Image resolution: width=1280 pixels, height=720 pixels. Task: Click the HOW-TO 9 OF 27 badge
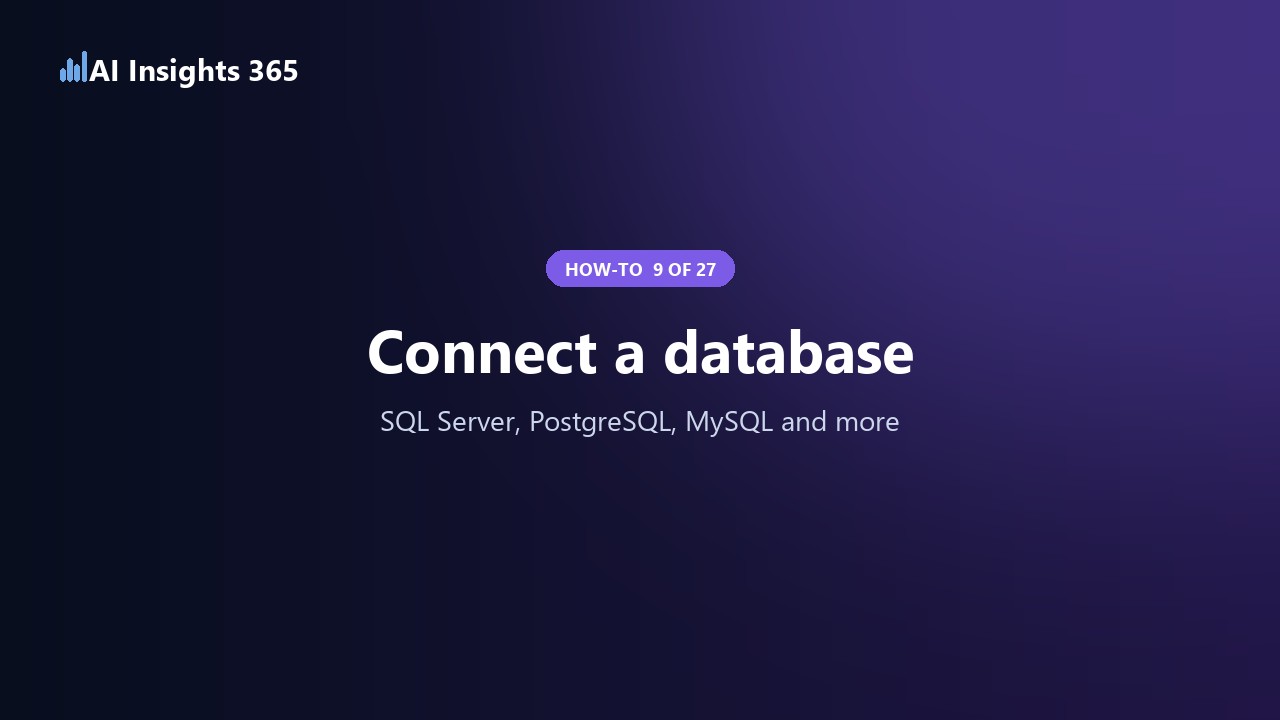tap(640, 269)
